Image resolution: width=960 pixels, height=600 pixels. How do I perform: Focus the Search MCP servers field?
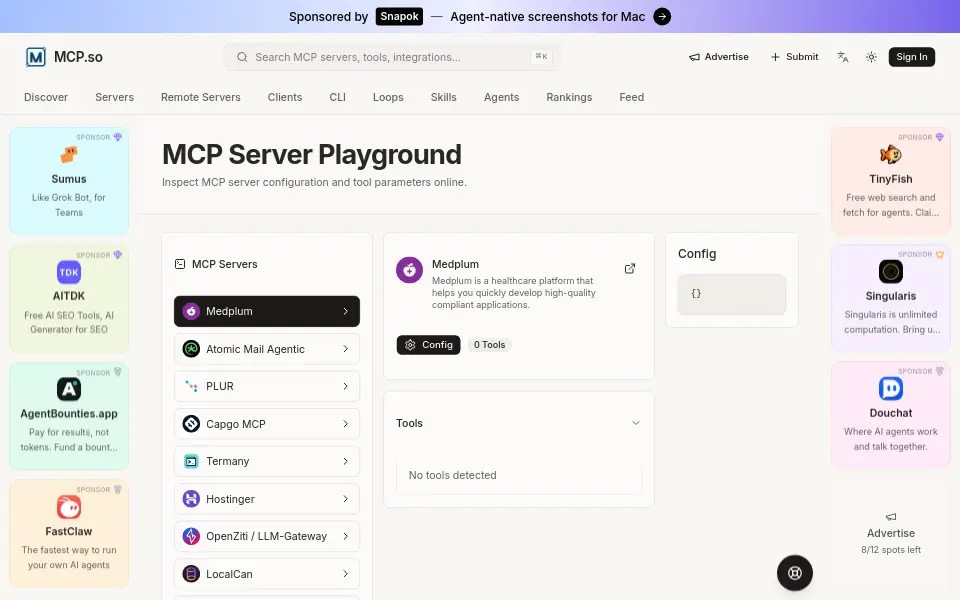point(392,57)
